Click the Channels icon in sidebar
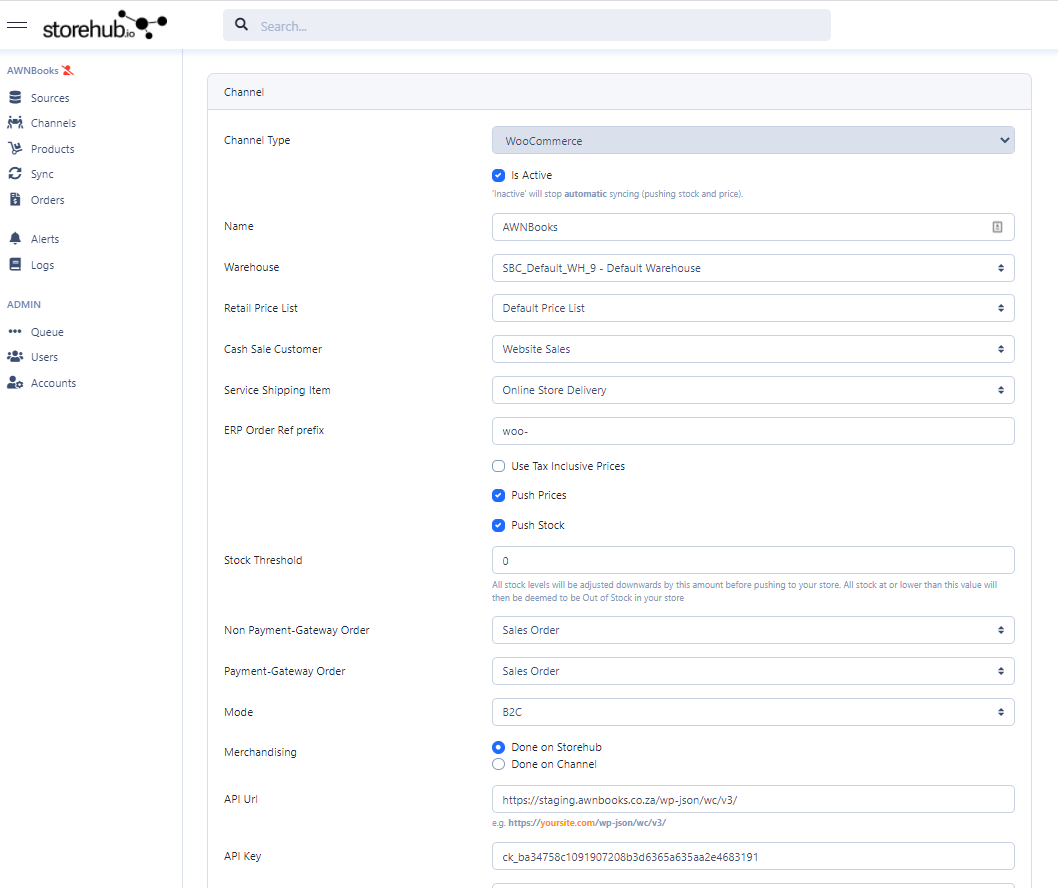The width and height of the screenshot is (1058, 888). click(x=14, y=123)
